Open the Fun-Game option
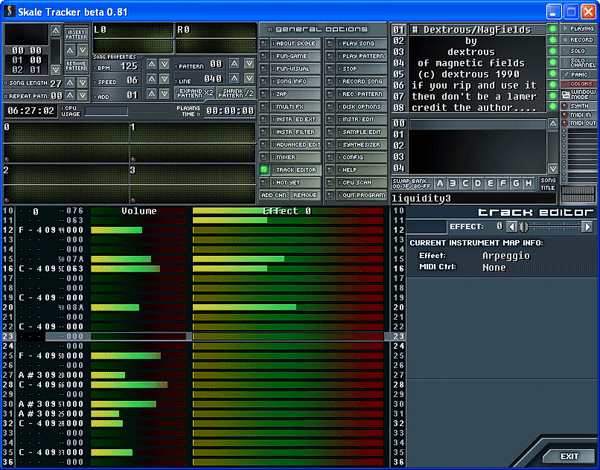 click(x=295, y=56)
